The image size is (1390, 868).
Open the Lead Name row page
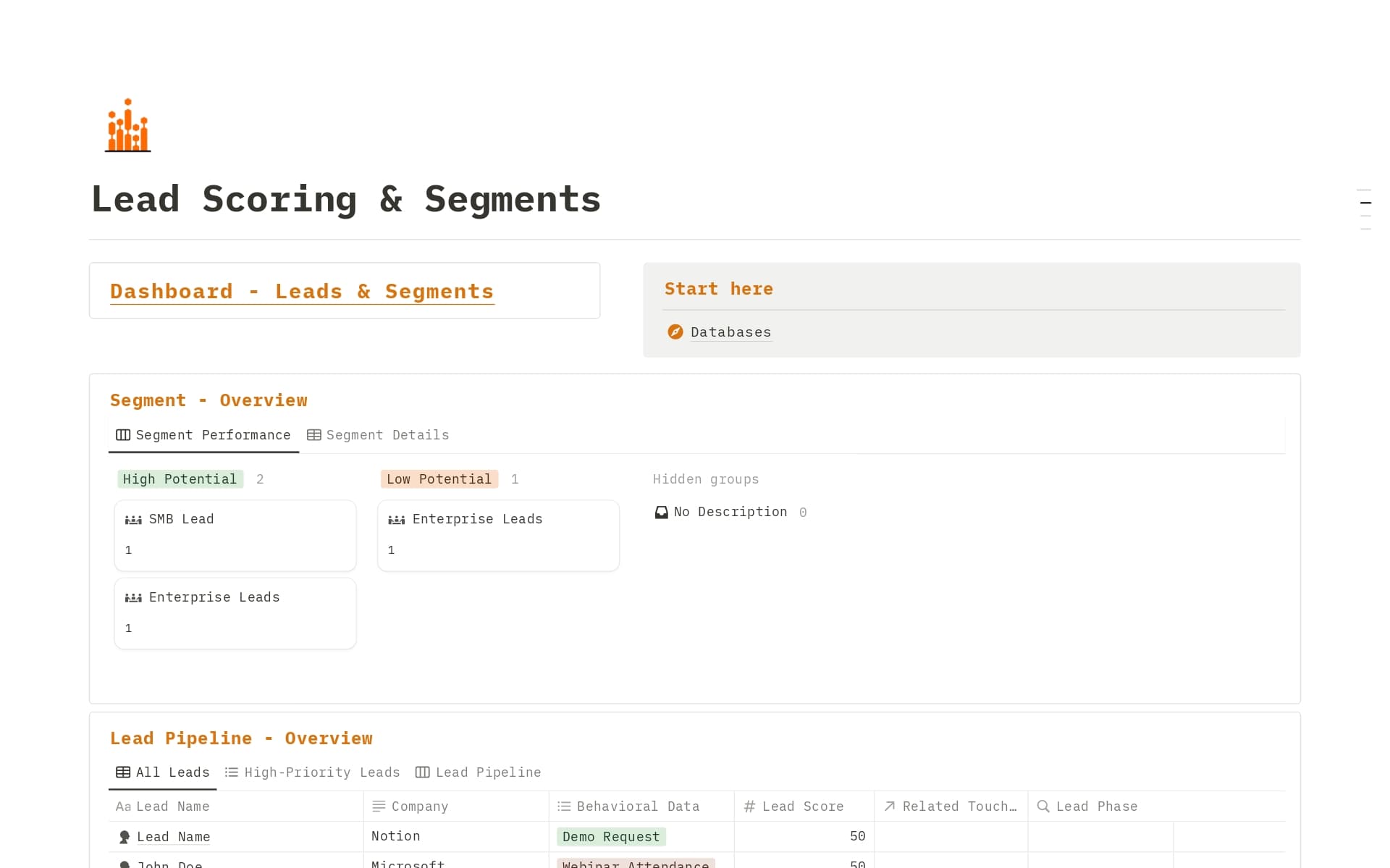(174, 837)
